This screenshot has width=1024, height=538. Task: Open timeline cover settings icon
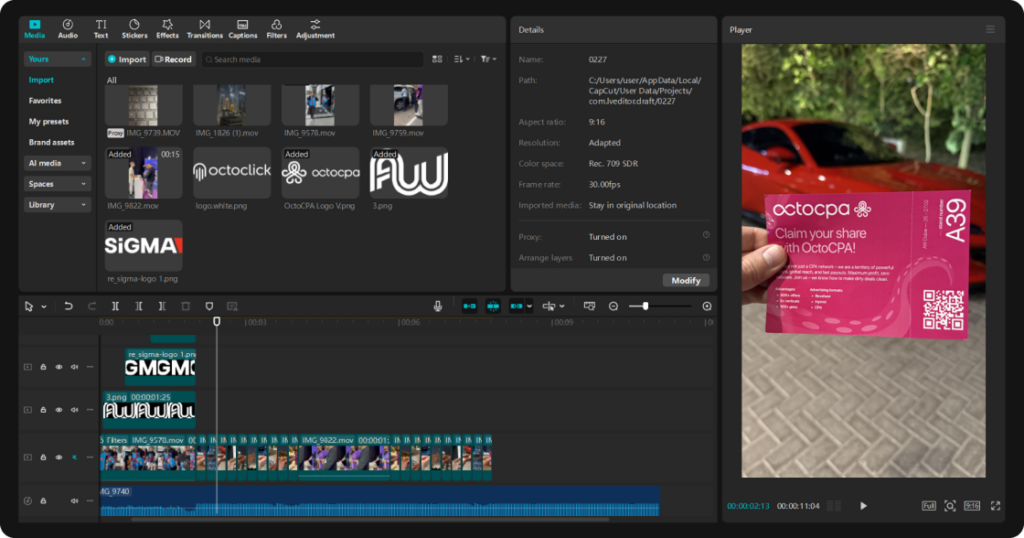tap(589, 306)
